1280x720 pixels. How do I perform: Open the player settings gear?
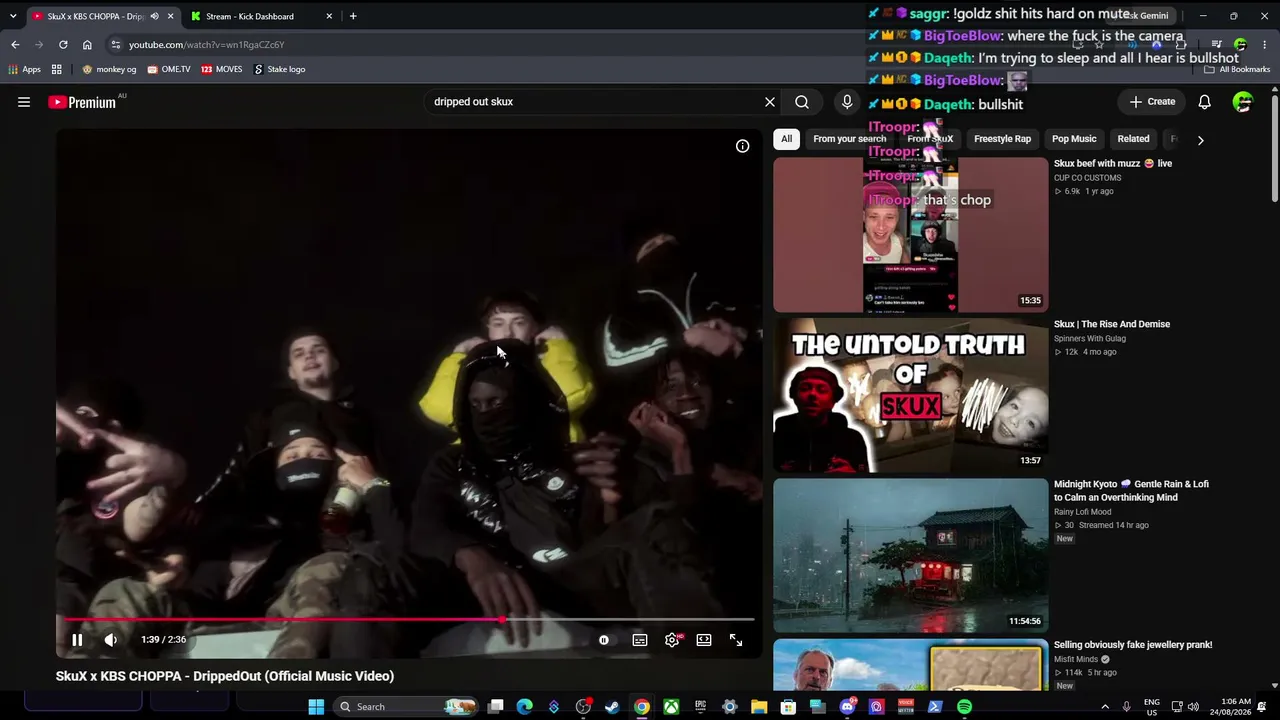[672, 640]
